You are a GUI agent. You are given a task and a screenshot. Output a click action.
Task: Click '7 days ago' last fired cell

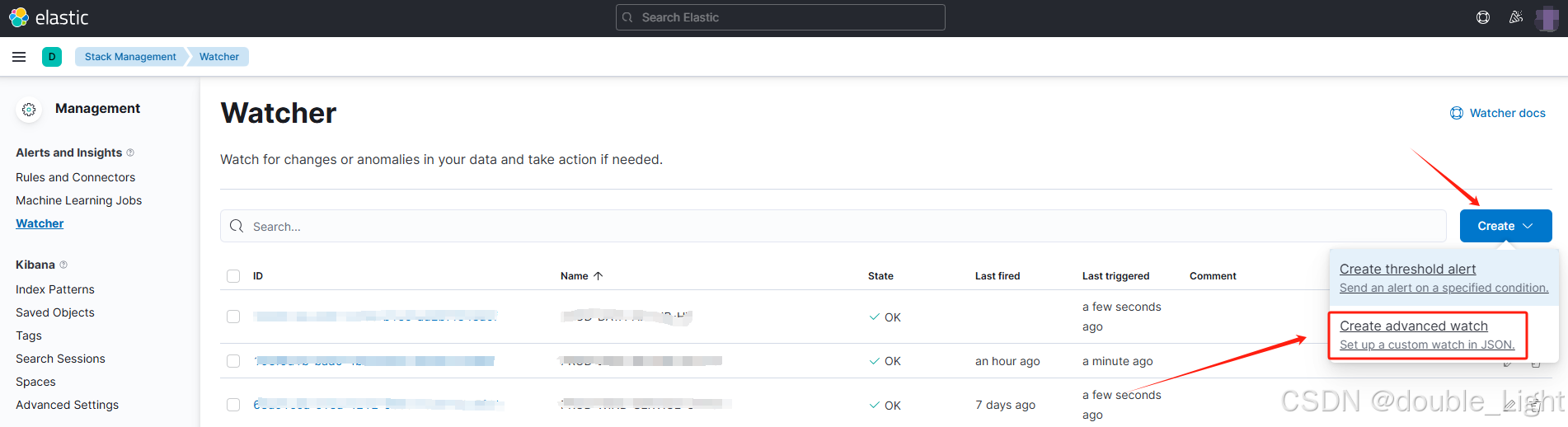click(1005, 405)
